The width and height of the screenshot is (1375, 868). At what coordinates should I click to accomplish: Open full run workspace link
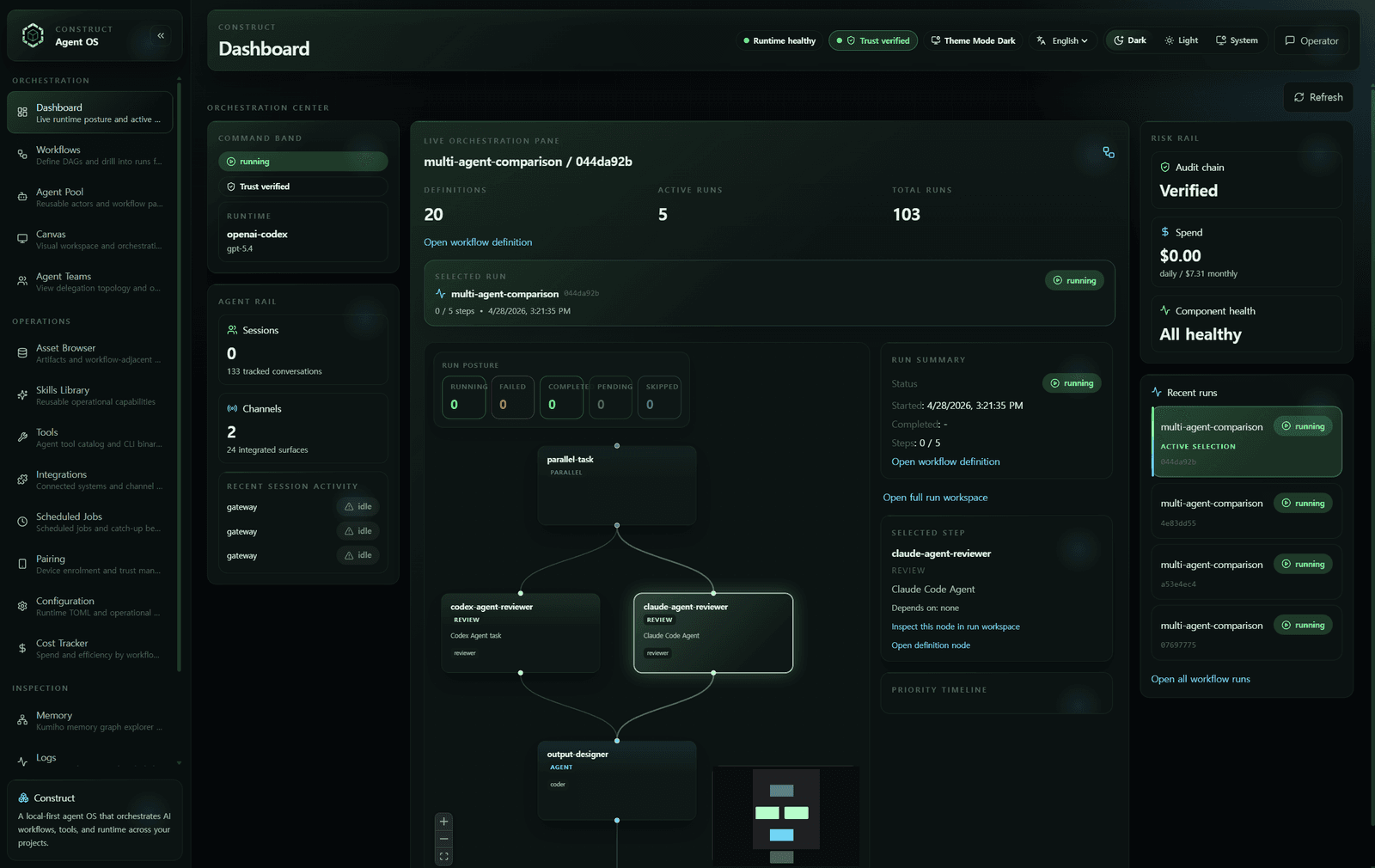pyautogui.click(x=935, y=498)
